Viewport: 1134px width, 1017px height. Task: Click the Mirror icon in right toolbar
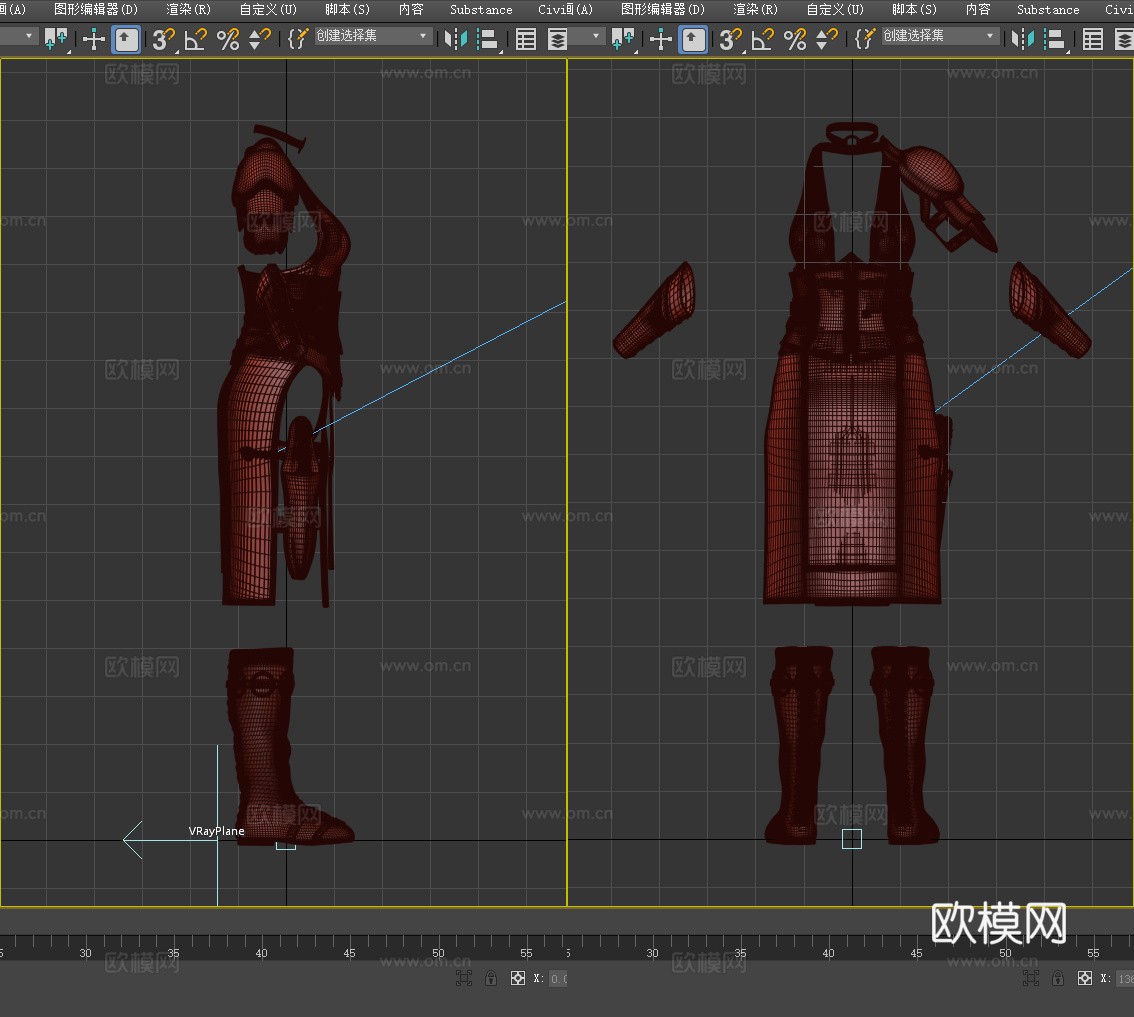[1023, 39]
